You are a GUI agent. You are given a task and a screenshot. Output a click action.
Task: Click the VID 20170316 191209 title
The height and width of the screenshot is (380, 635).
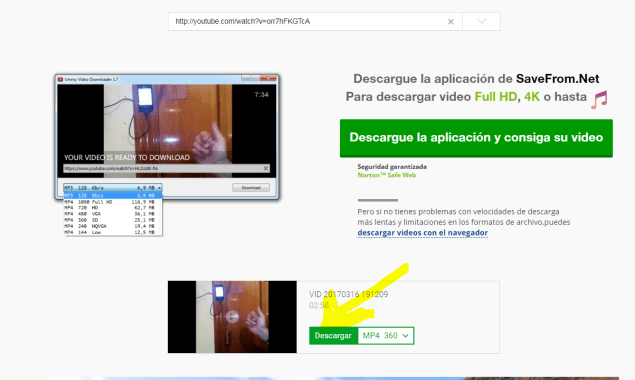coord(349,294)
